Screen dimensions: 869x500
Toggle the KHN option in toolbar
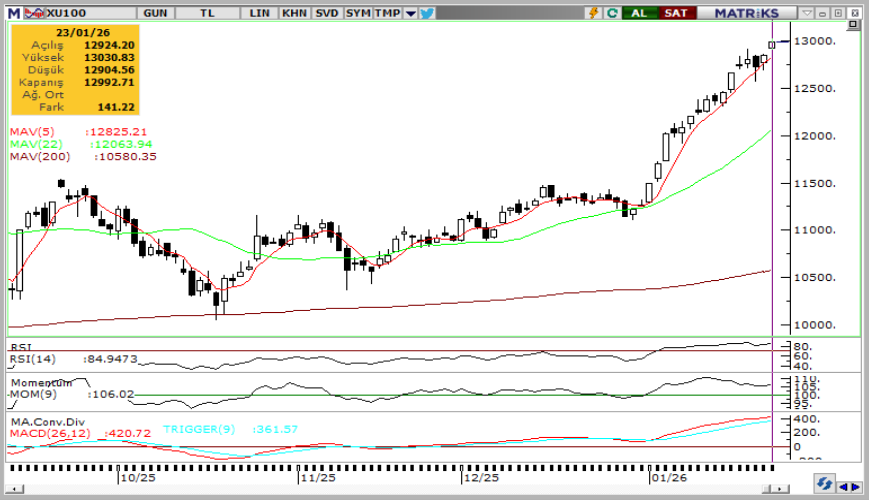(294, 13)
